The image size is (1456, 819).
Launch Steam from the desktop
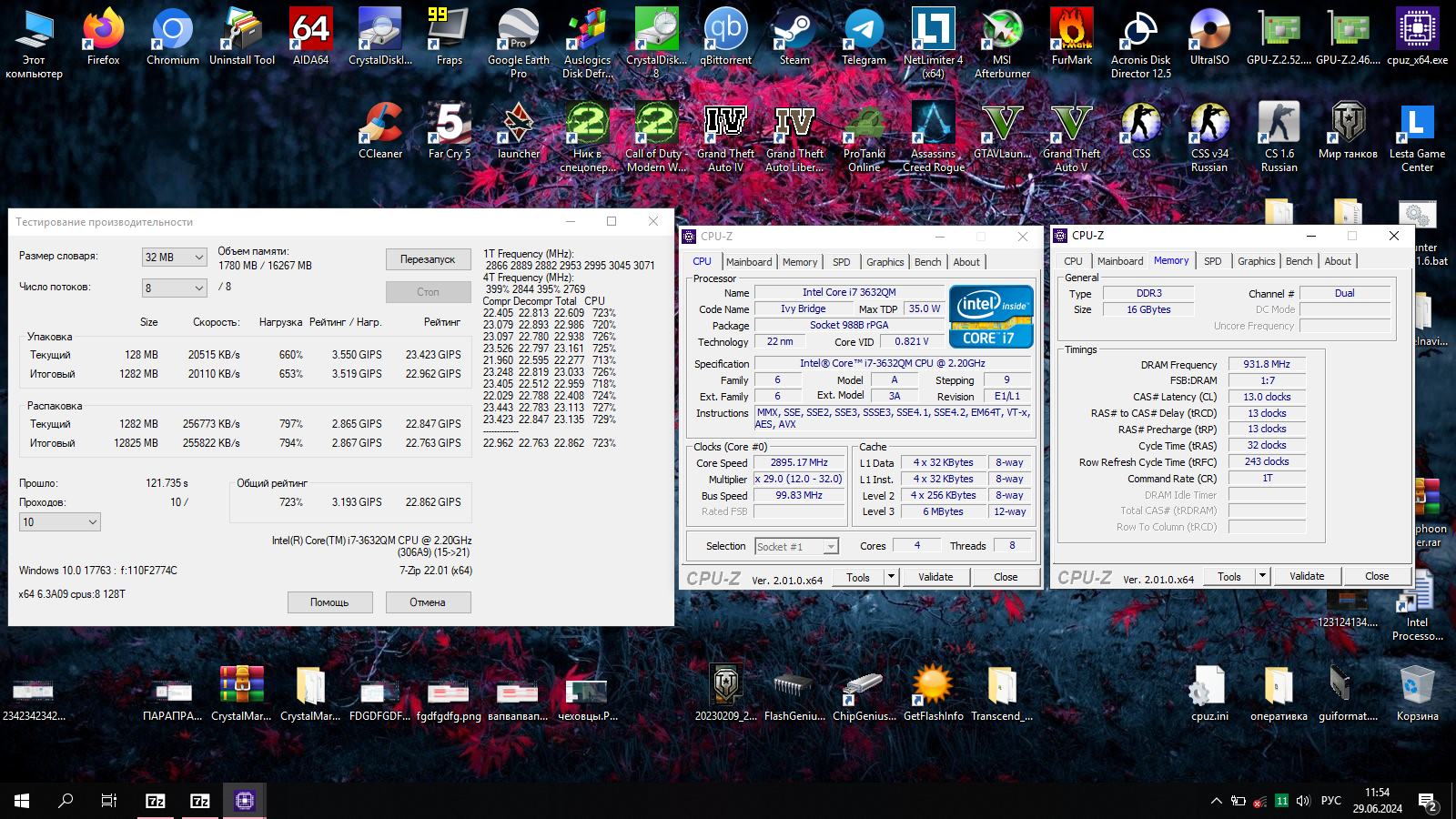pyautogui.click(x=794, y=36)
